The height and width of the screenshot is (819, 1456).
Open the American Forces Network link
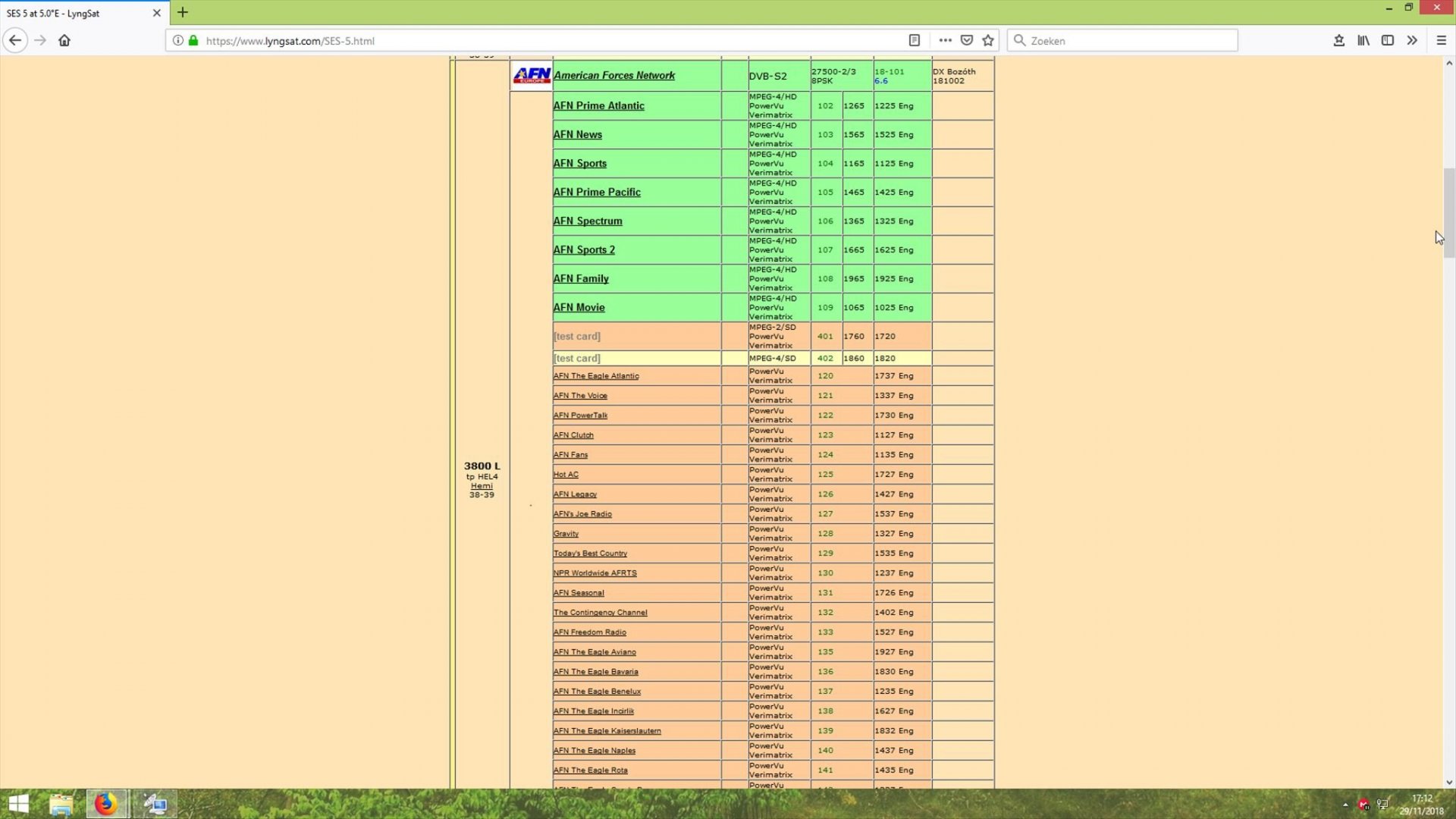[614, 75]
